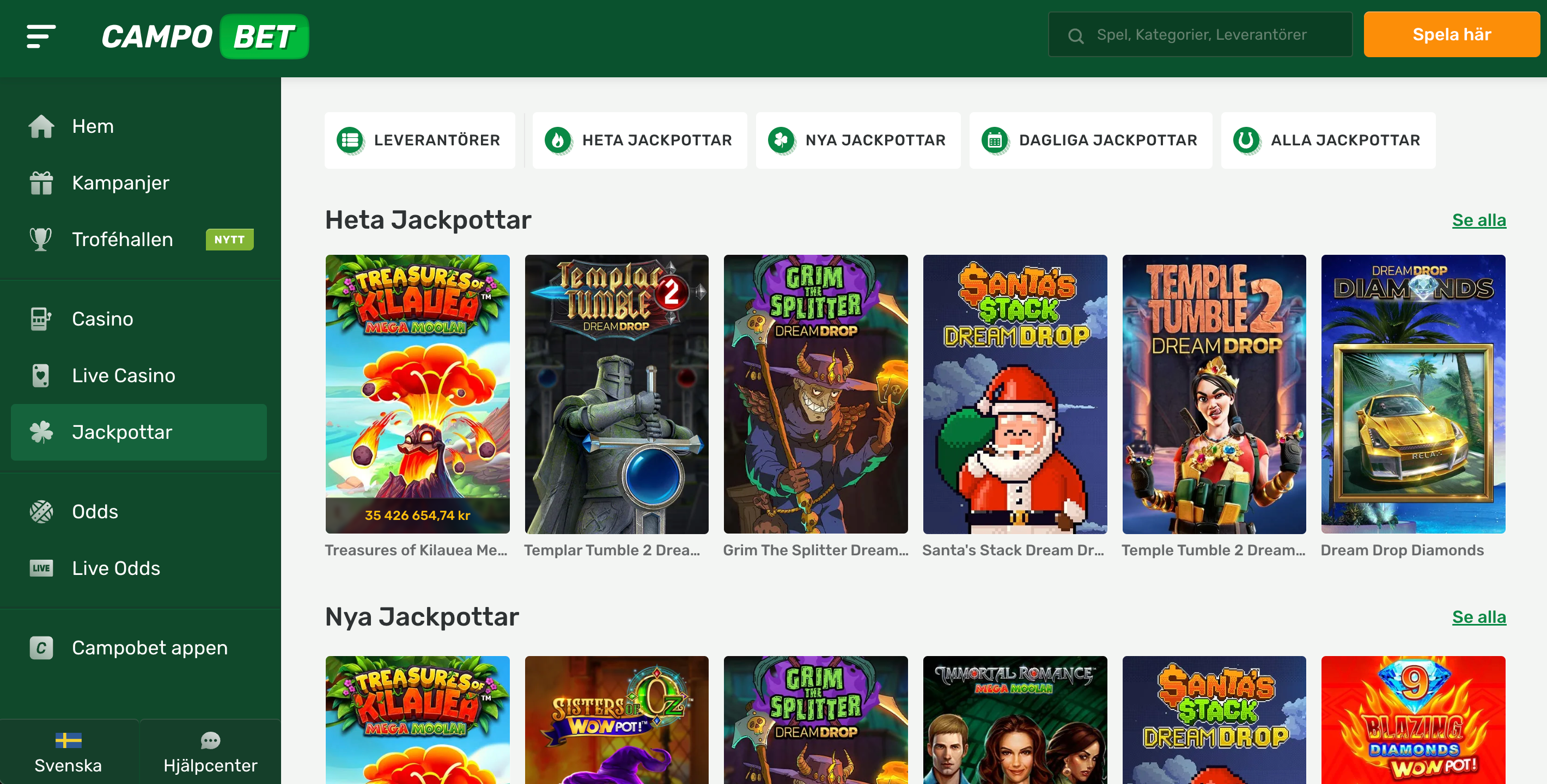Screen dimensions: 1547x784
Task: Click the Campobet appen icon
Action: 41,648
